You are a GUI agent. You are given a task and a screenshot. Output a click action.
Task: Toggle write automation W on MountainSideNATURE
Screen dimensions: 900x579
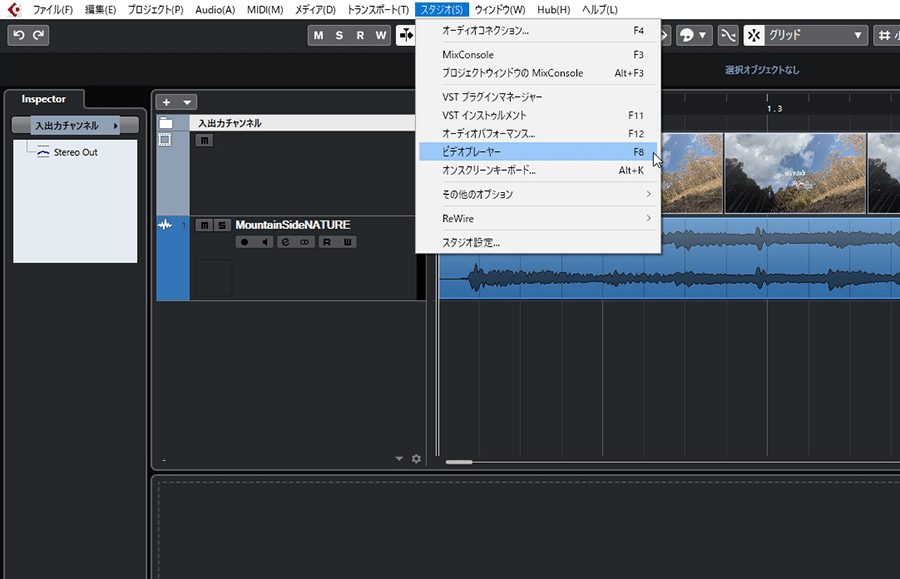pos(347,242)
